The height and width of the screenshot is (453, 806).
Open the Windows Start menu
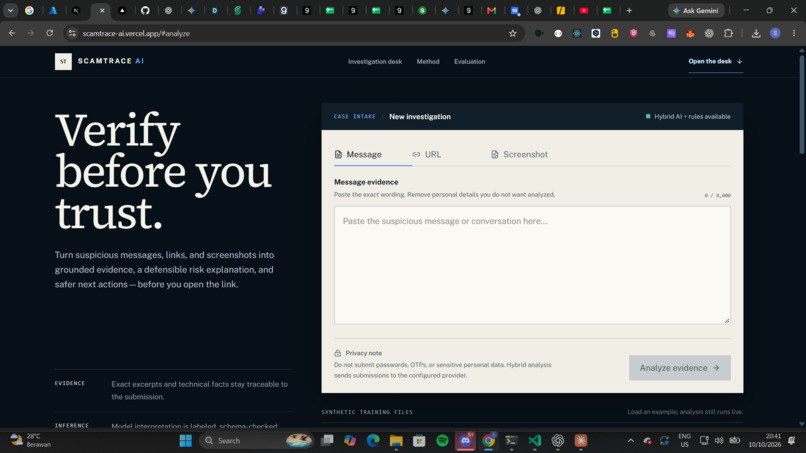(186, 441)
